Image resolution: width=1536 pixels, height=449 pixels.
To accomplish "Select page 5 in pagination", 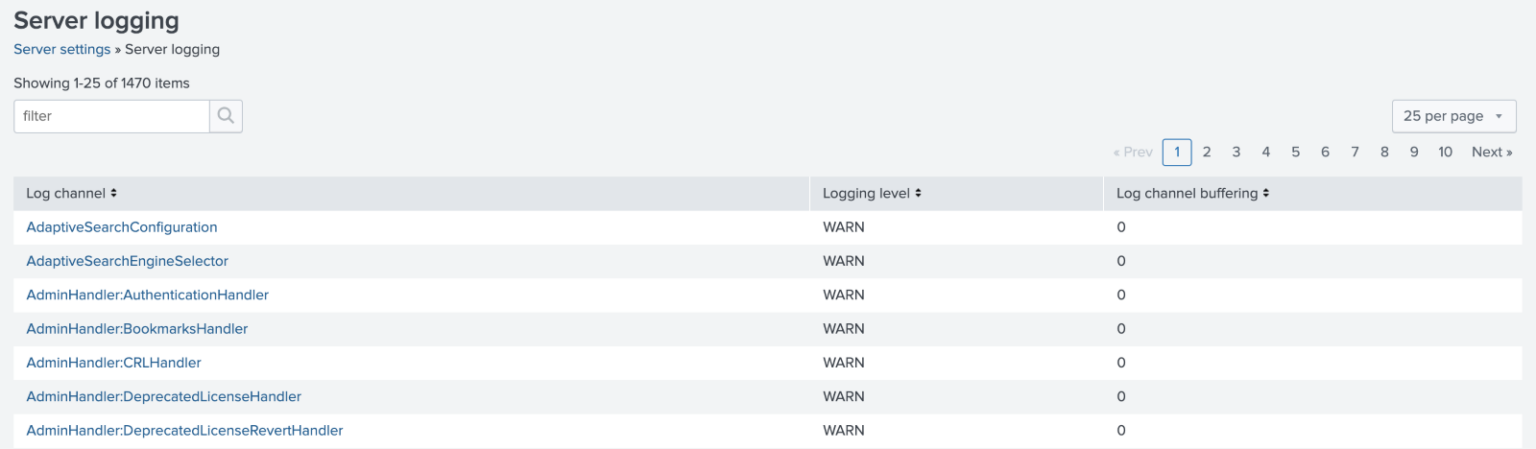I will point(1295,152).
